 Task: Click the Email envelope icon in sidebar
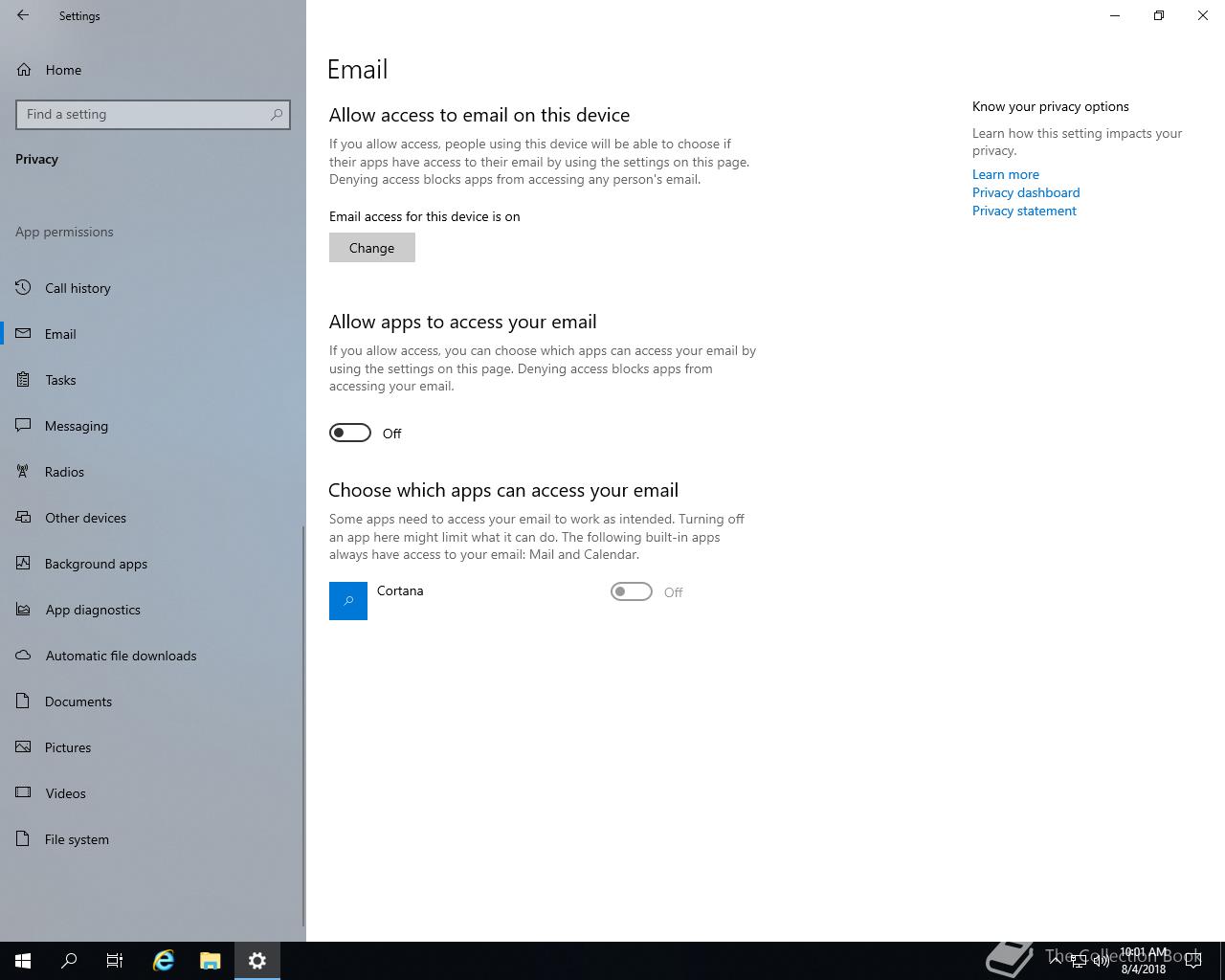click(x=24, y=333)
